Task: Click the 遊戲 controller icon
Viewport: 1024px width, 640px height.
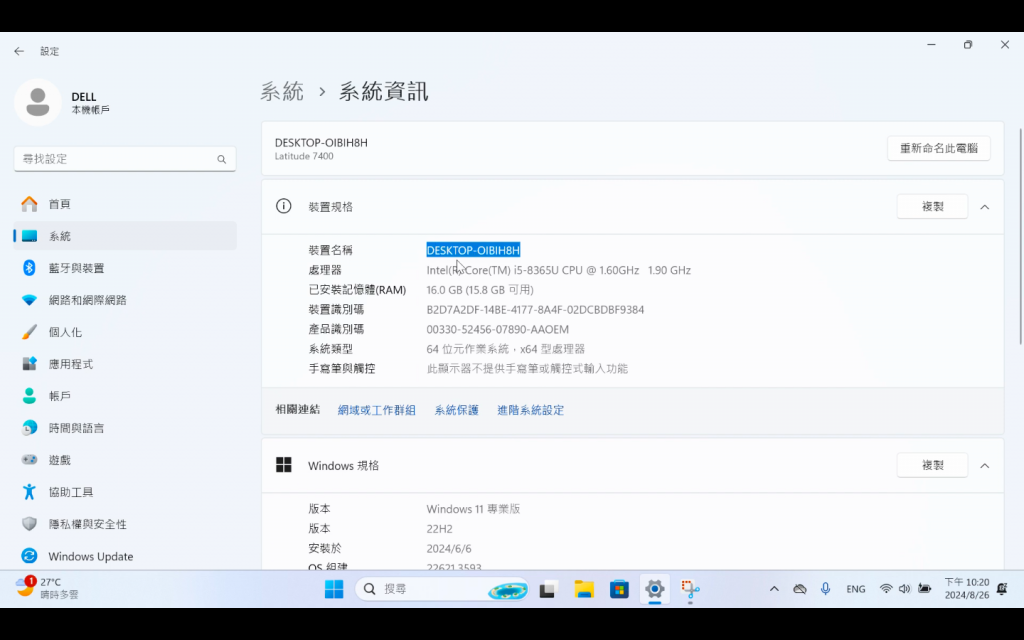Action: click(29, 460)
